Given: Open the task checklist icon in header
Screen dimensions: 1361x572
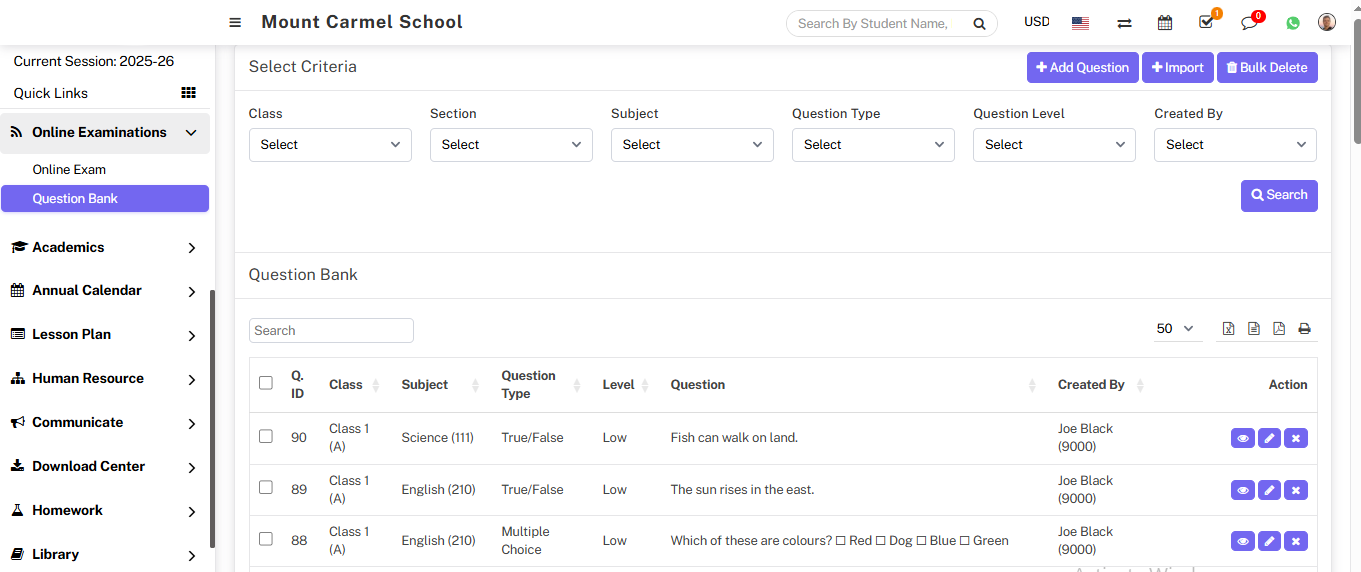Looking at the screenshot, I should click(1206, 22).
